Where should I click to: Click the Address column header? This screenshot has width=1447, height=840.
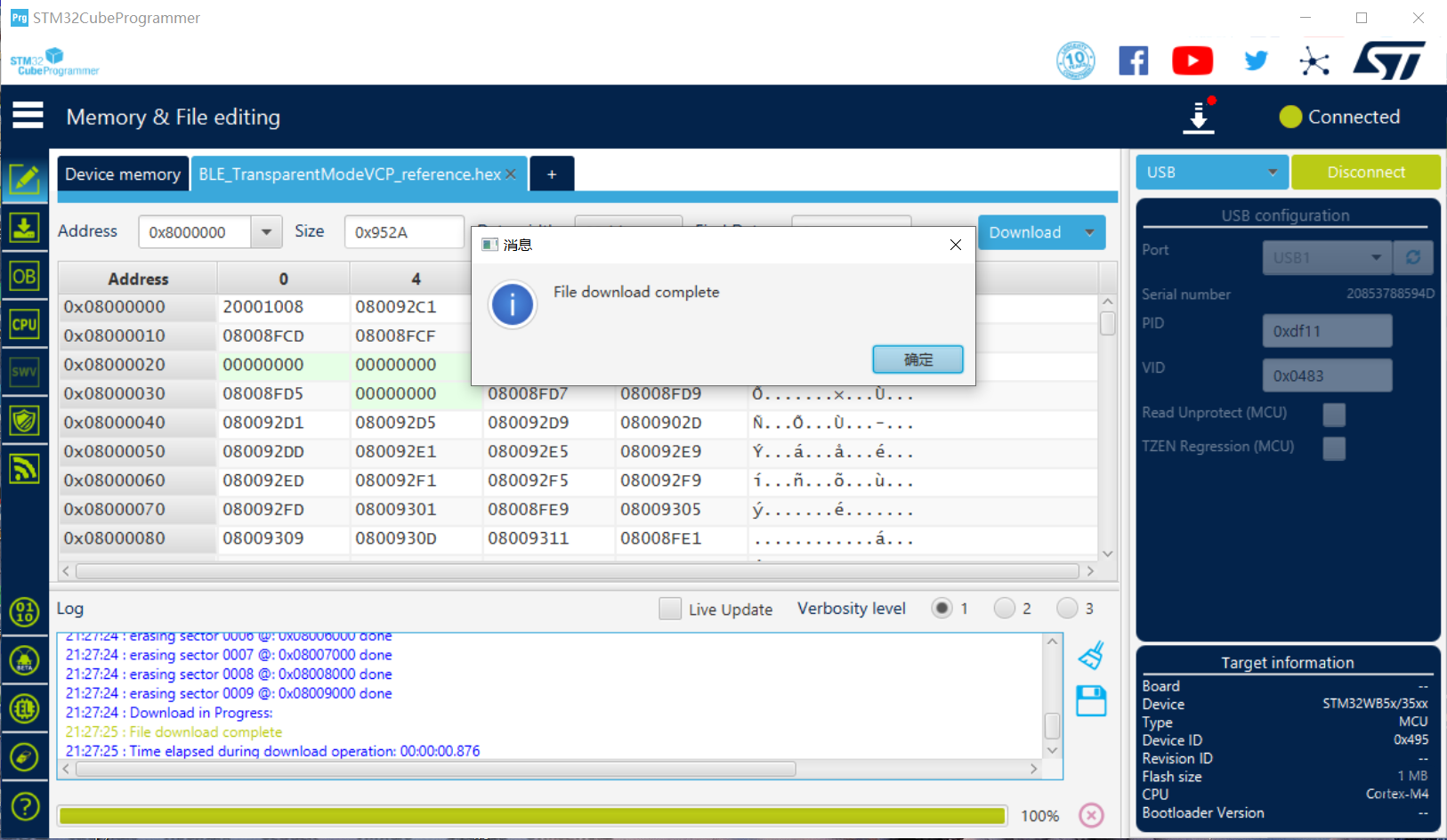[x=138, y=279]
